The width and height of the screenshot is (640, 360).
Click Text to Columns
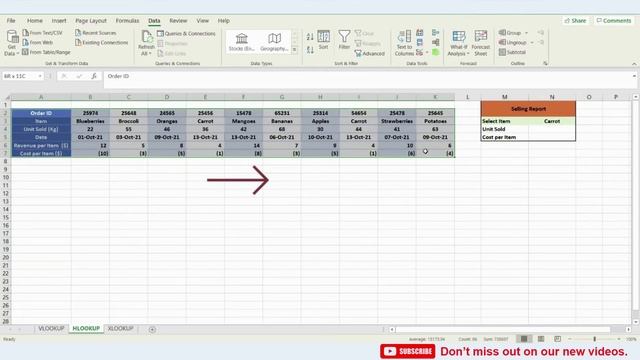404,43
